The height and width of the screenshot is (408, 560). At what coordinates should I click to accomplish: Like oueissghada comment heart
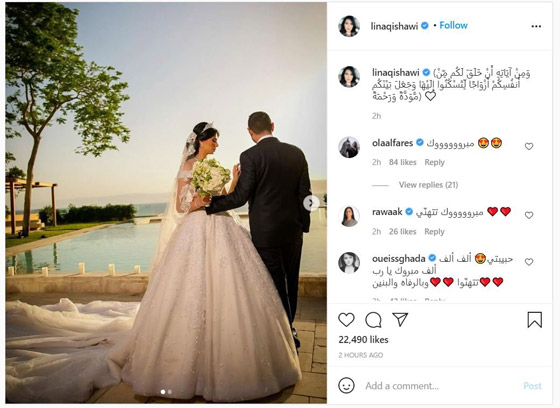click(x=529, y=262)
